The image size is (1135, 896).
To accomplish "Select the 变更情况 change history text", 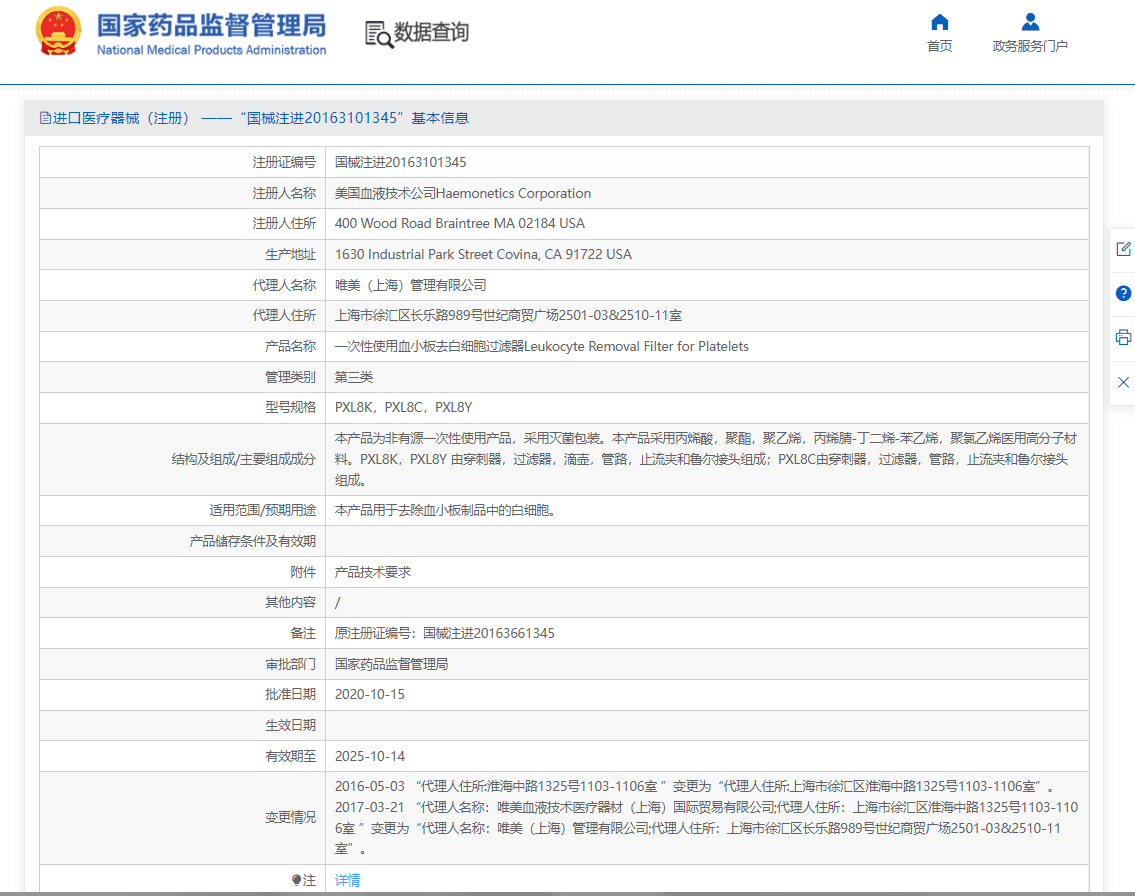I will click(x=706, y=817).
